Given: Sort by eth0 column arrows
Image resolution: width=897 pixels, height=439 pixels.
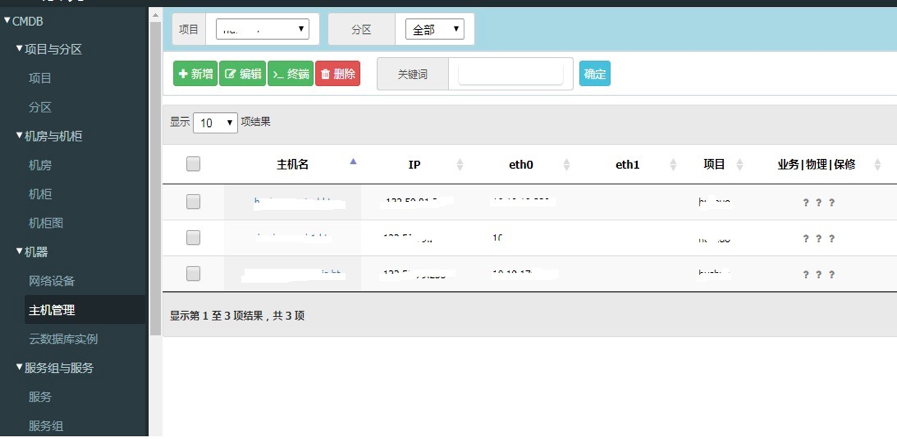Looking at the screenshot, I should (566, 165).
